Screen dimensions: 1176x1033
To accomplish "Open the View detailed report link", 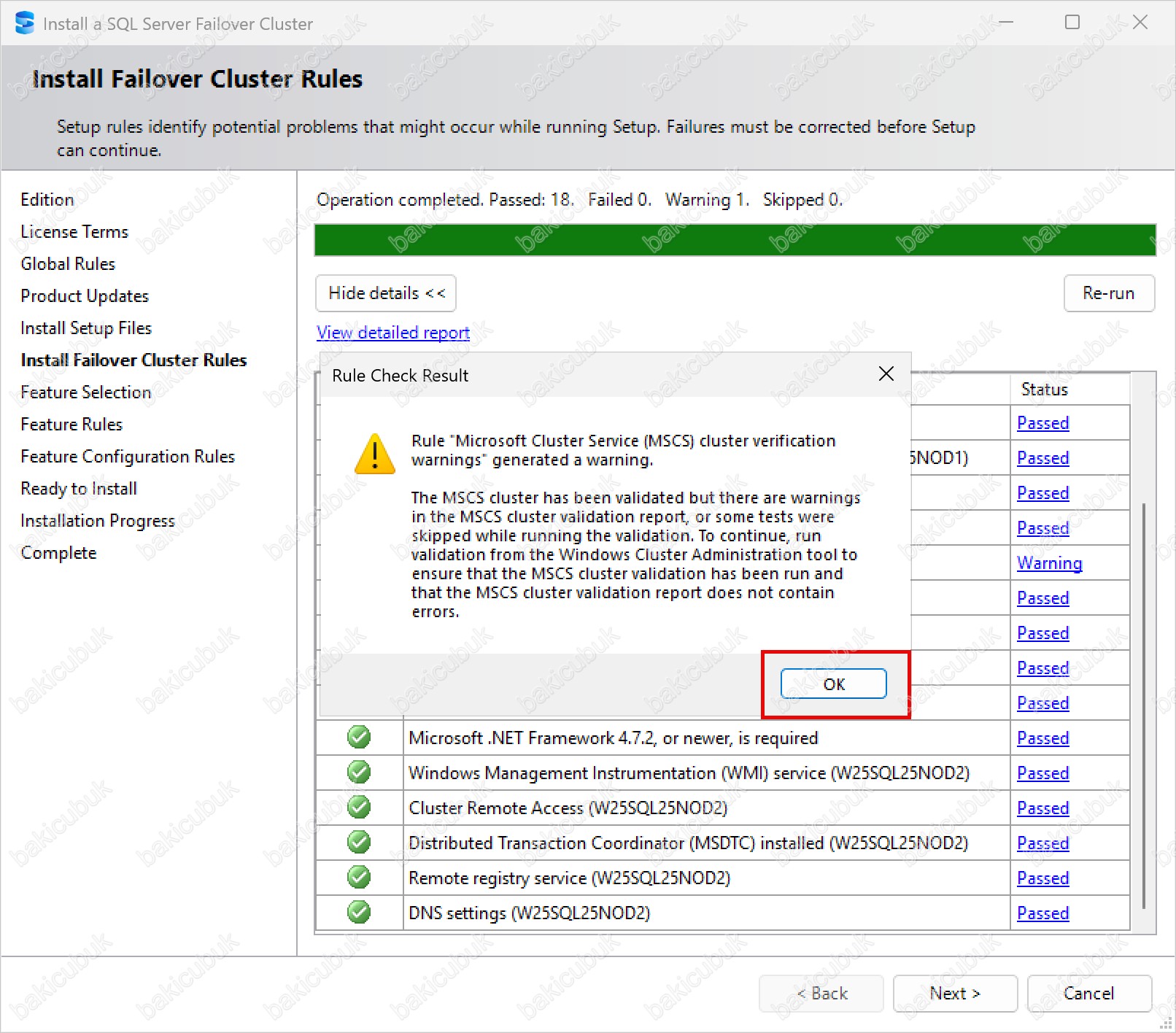I will point(393,333).
